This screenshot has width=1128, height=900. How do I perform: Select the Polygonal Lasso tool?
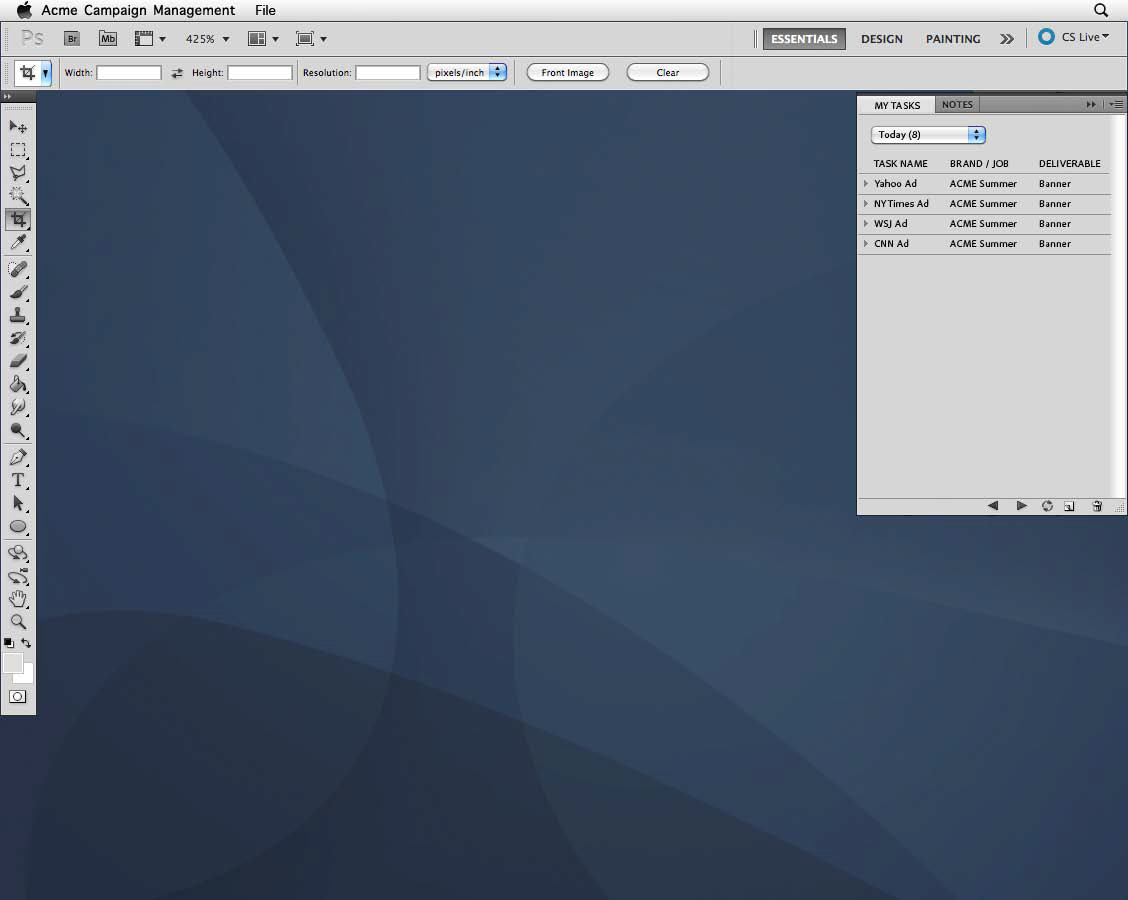(x=18, y=173)
